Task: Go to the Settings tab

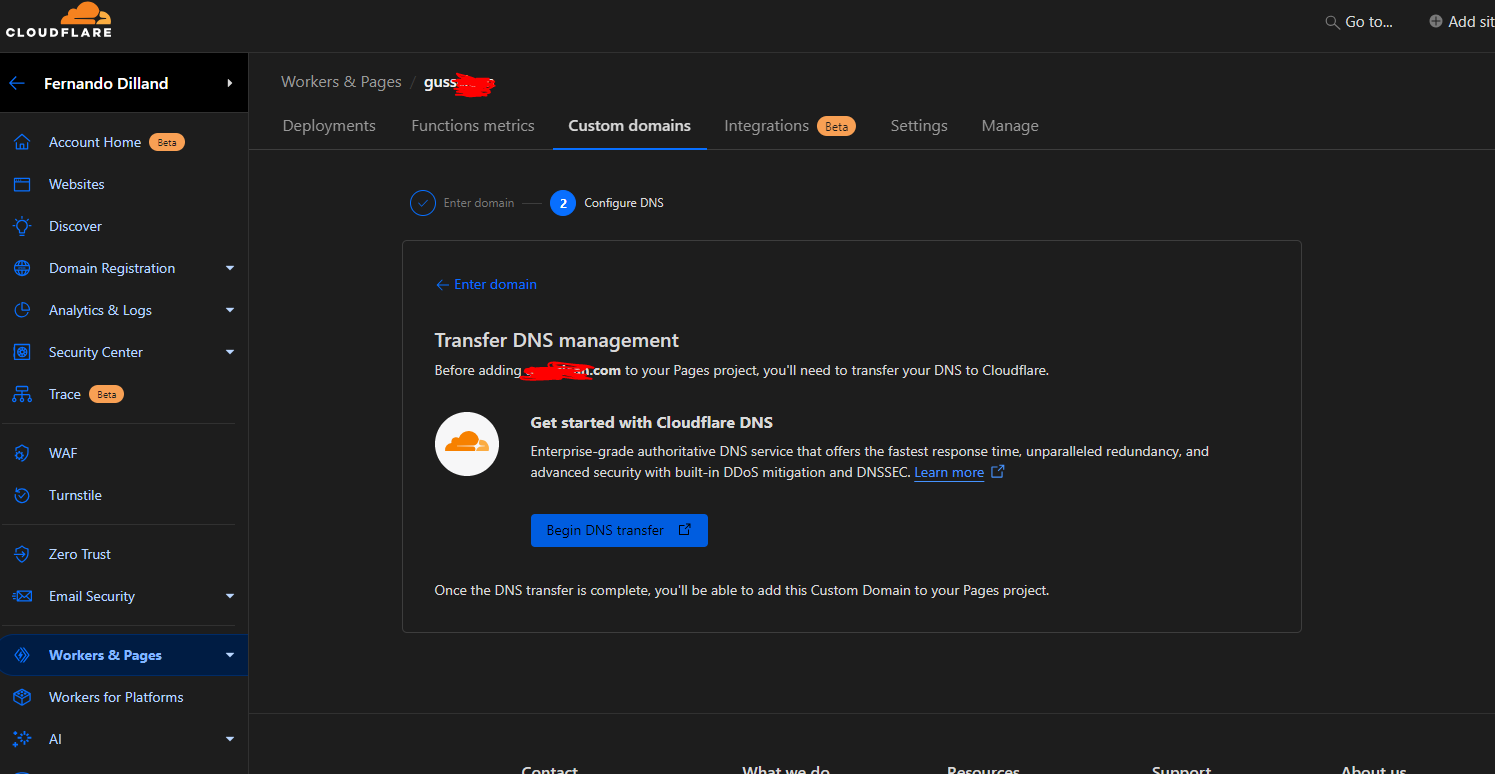Action: tap(919, 126)
